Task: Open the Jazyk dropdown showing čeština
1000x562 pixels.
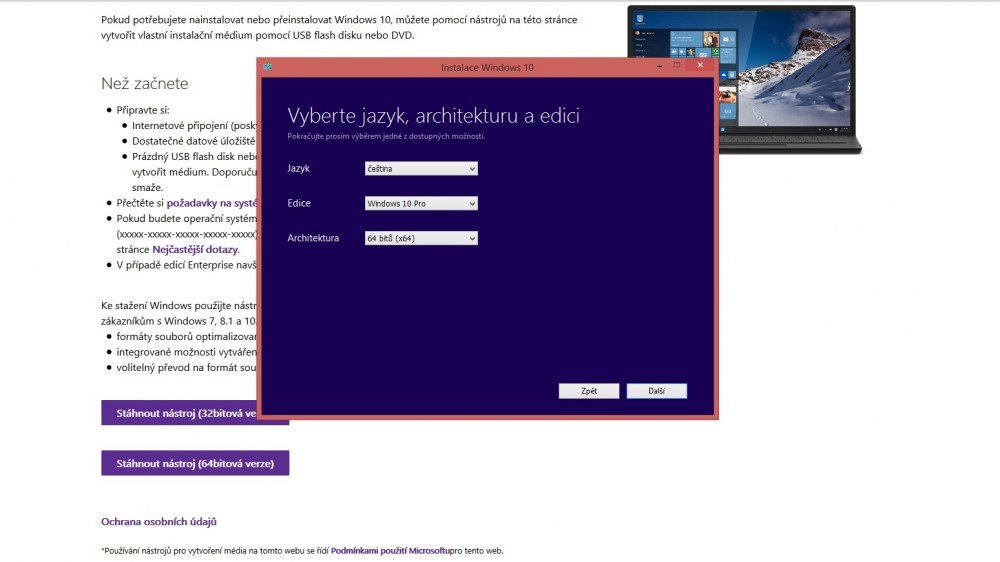Action: [x=421, y=169]
